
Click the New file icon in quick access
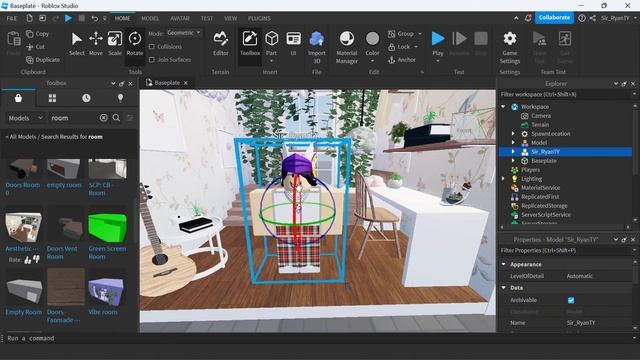click(29, 18)
